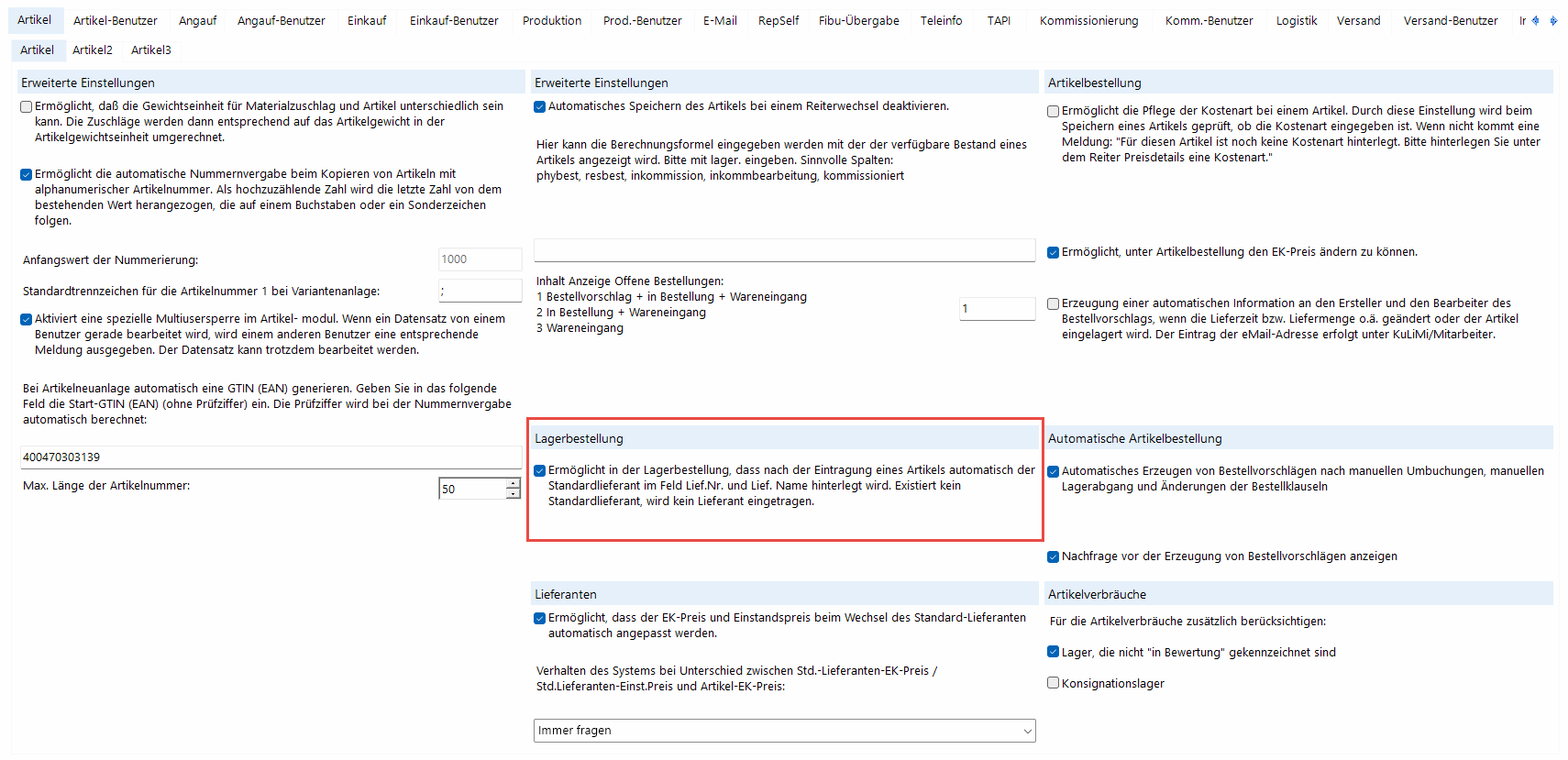The height and width of the screenshot is (760, 1568).
Task: Open the E-Mail tab
Action: point(720,20)
